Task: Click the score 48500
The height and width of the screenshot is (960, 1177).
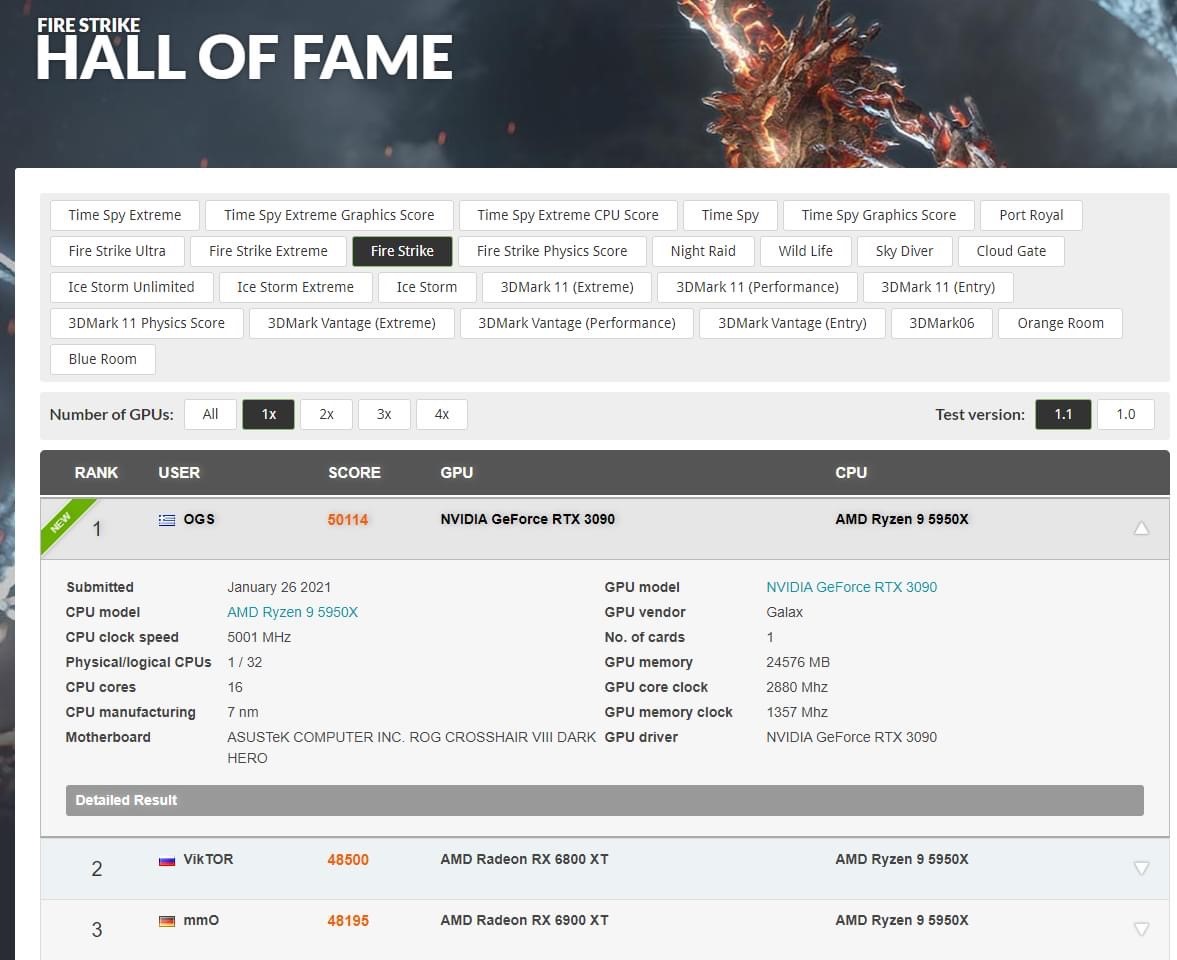Action: [x=348, y=860]
